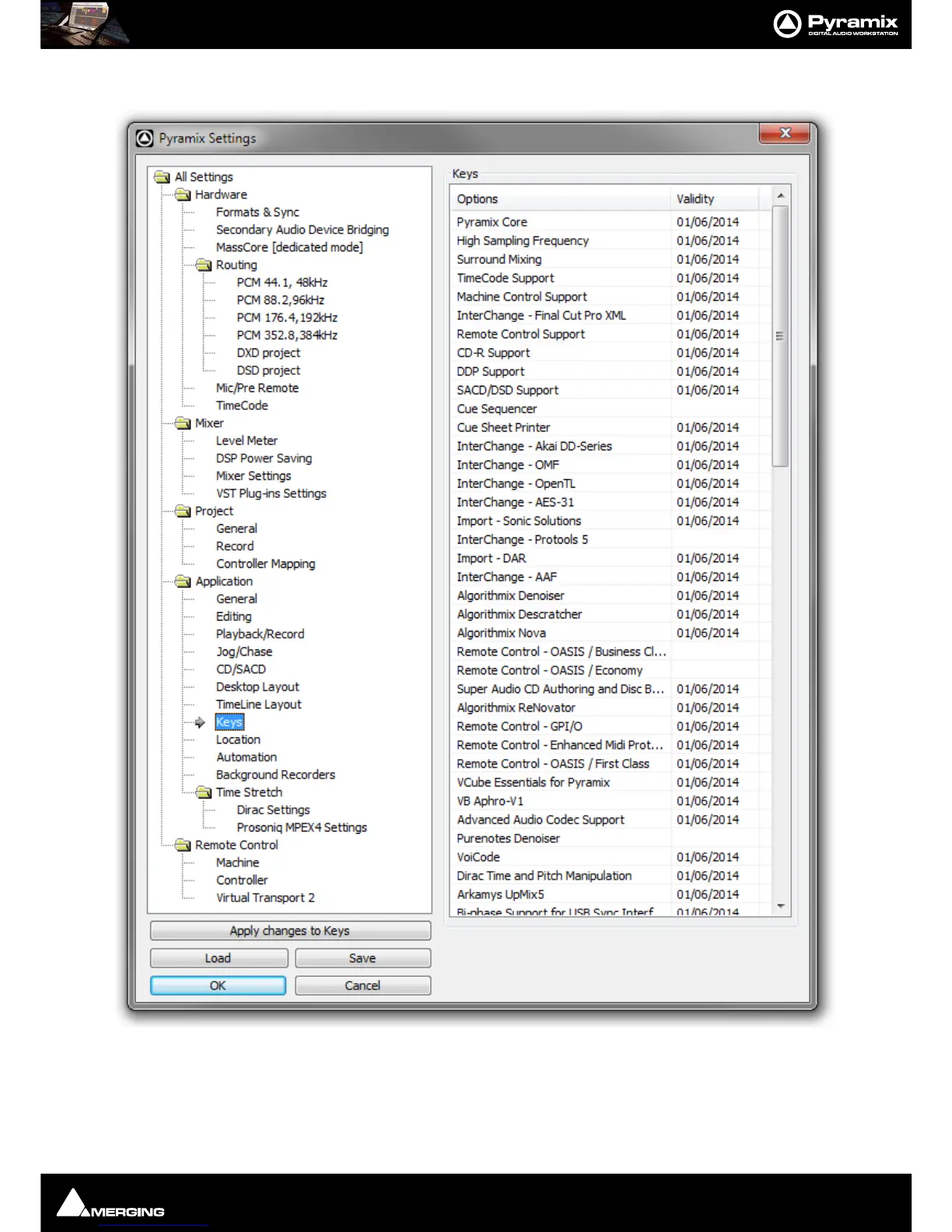
Task: Select Controller Mapping page
Action: [x=266, y=564]
